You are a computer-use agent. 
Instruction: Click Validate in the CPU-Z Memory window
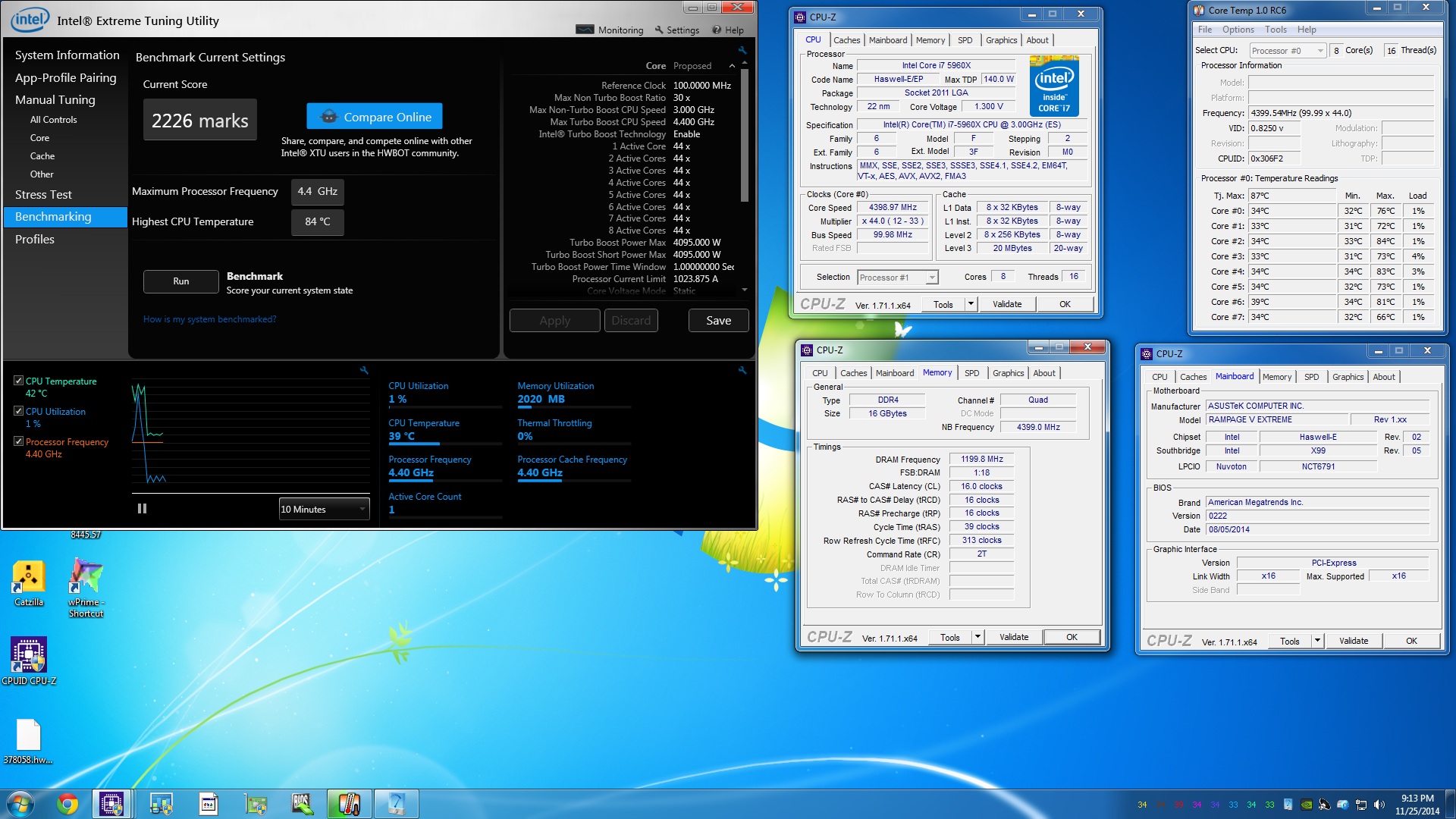tap(1014, 637)
